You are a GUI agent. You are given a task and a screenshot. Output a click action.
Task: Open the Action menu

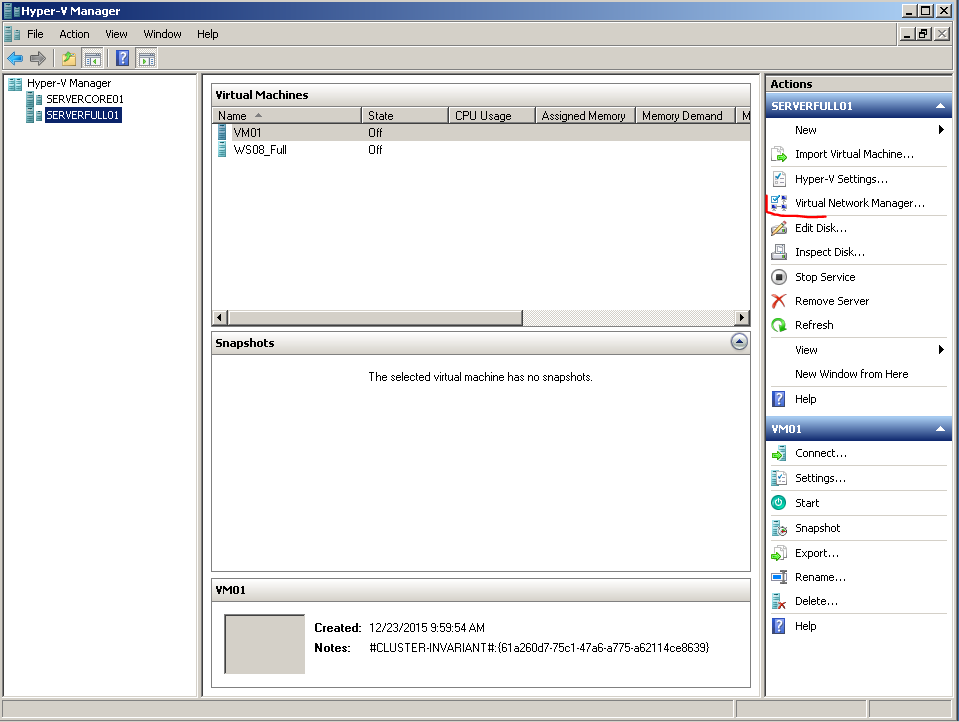tap(74, 34)
